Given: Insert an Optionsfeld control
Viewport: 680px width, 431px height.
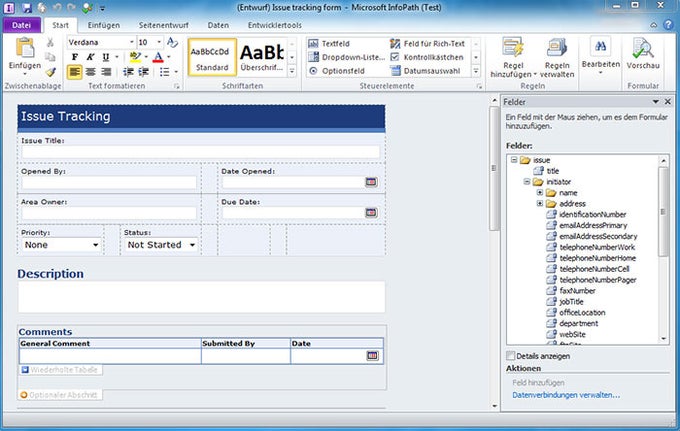Looking at the screenshot, I should 337,71.
